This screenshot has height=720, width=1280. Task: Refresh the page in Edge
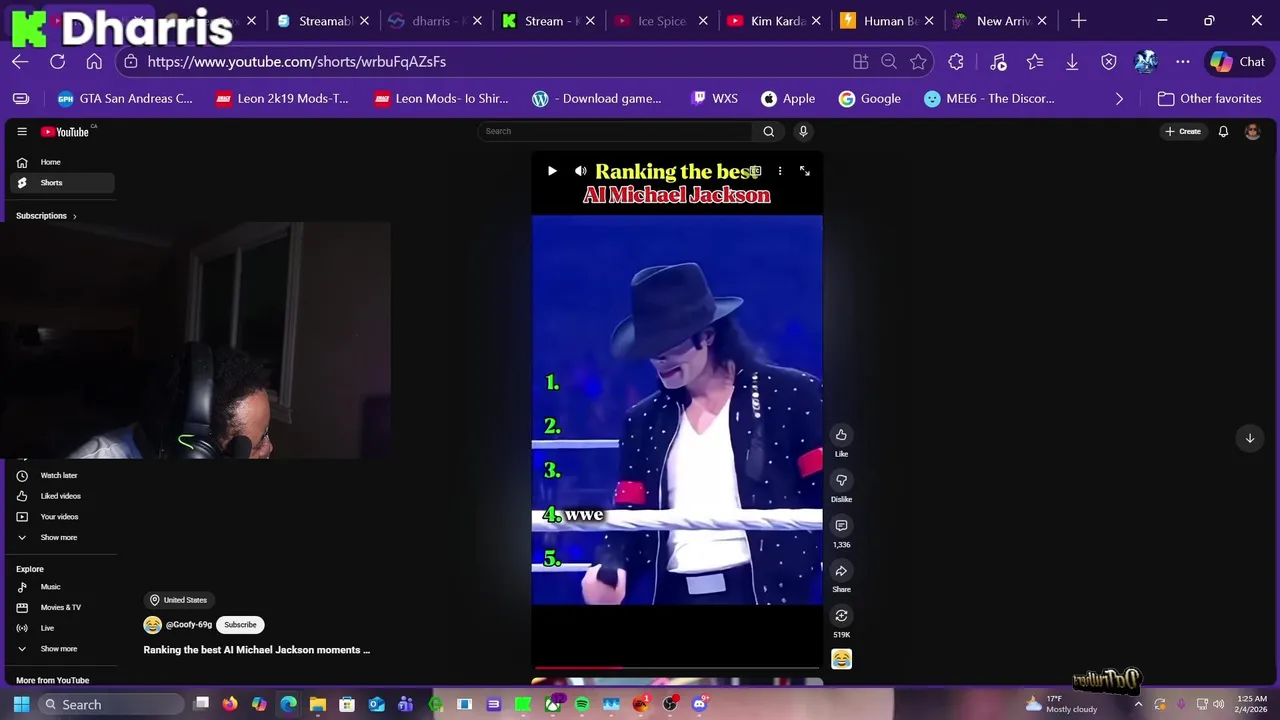click(x=57, y=61)
